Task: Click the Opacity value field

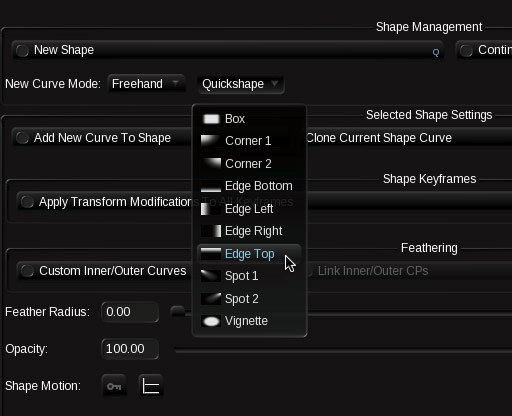Action: pyautogui.click(x=130, y=349)
